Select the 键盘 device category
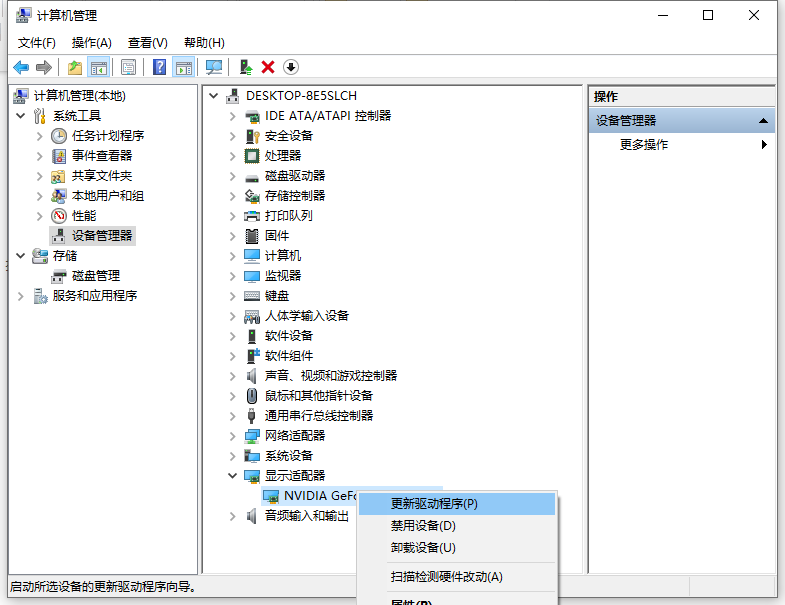Image resolution: width=785 pixels, height=605 pixels. click(x=277, y=296)
